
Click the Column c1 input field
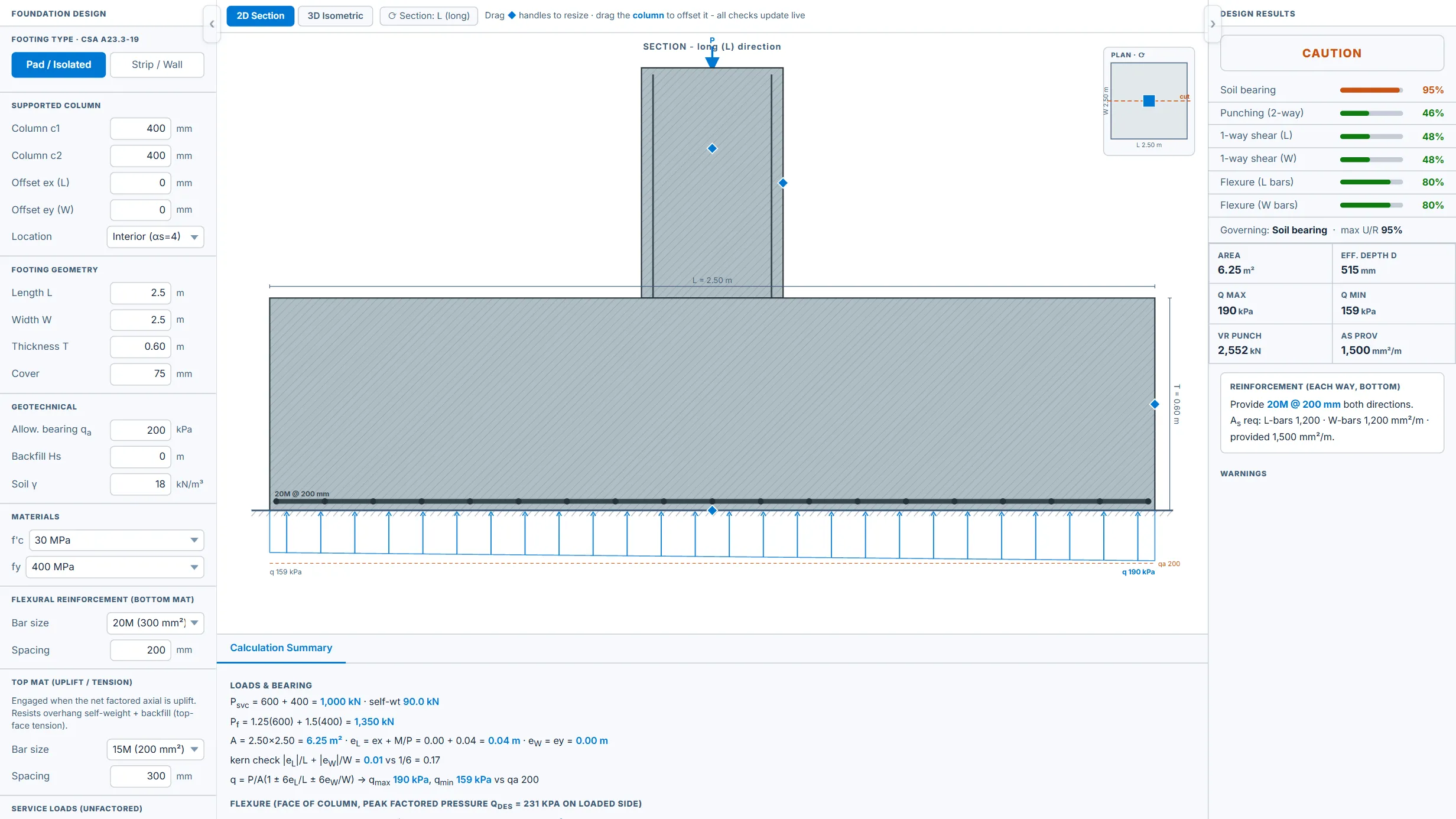click(x=141, y=129)
